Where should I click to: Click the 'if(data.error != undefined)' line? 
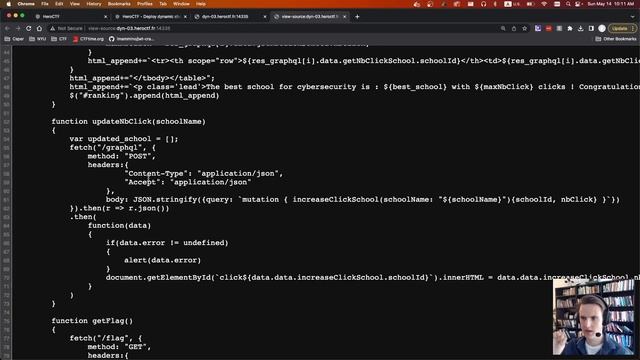click(x=167, y=243)
